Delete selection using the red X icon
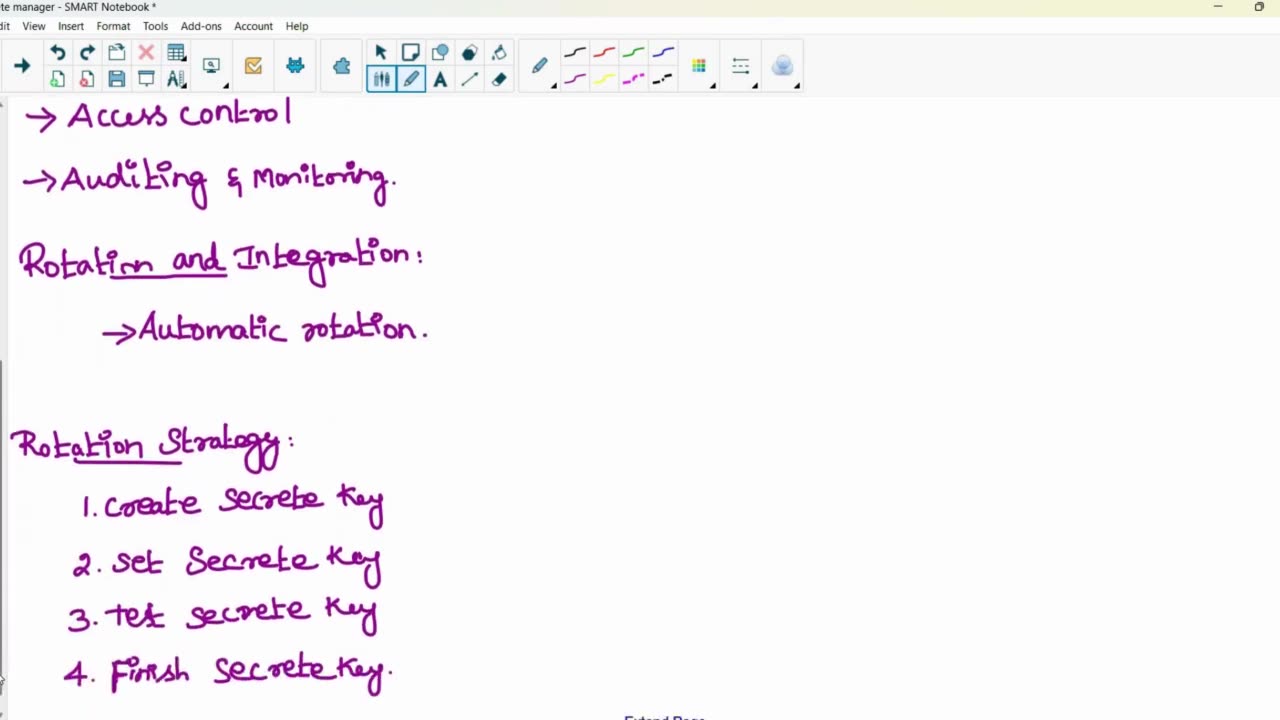Image resolution: width=1280 pixels, height=720 pixels. tap(146, 53)
